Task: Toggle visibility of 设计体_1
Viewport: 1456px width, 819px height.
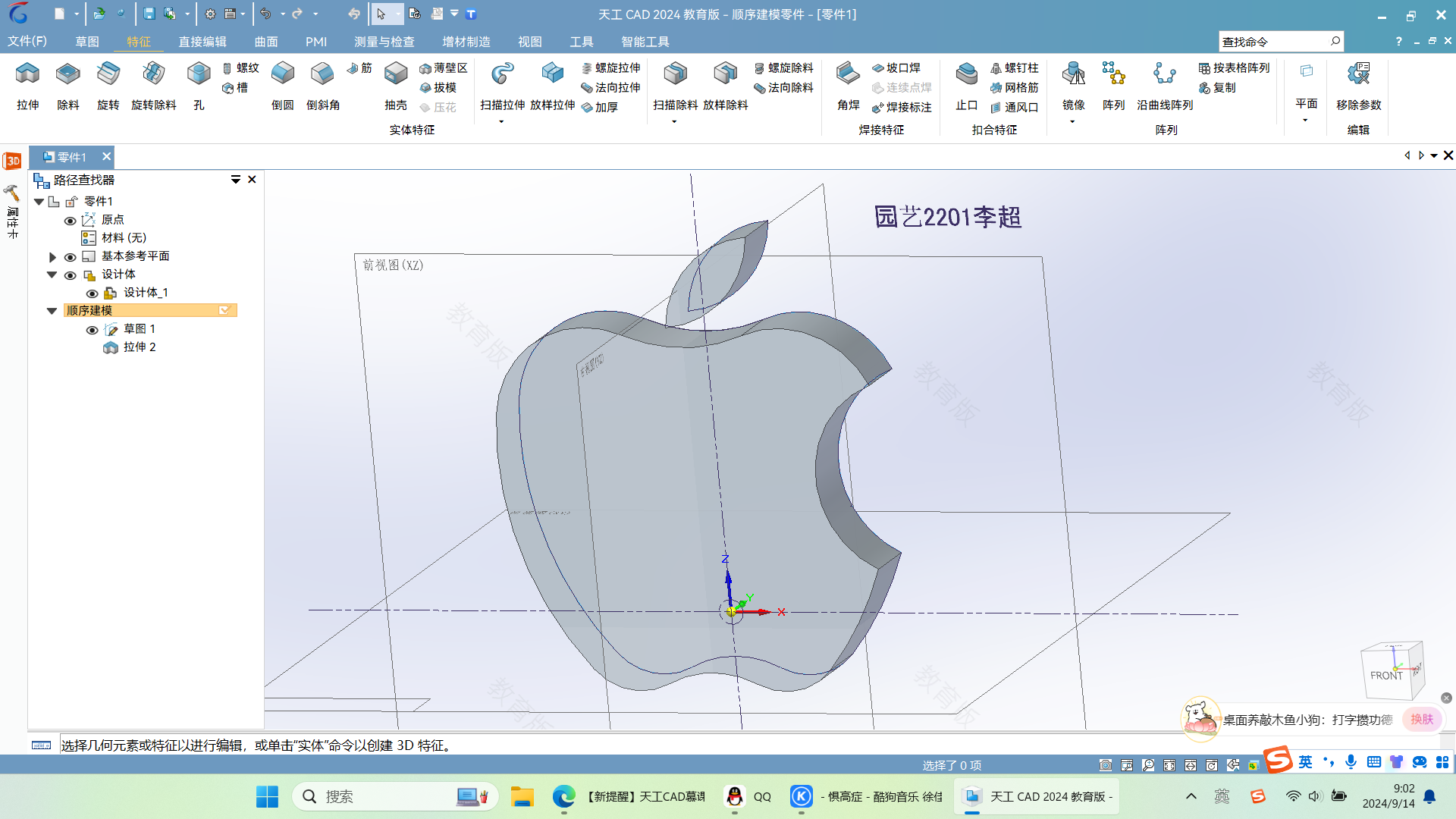Action: [92, 293]
